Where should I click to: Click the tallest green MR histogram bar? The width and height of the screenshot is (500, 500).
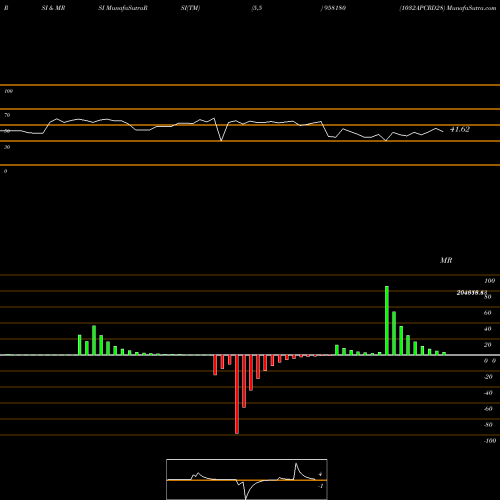(387, 320)
